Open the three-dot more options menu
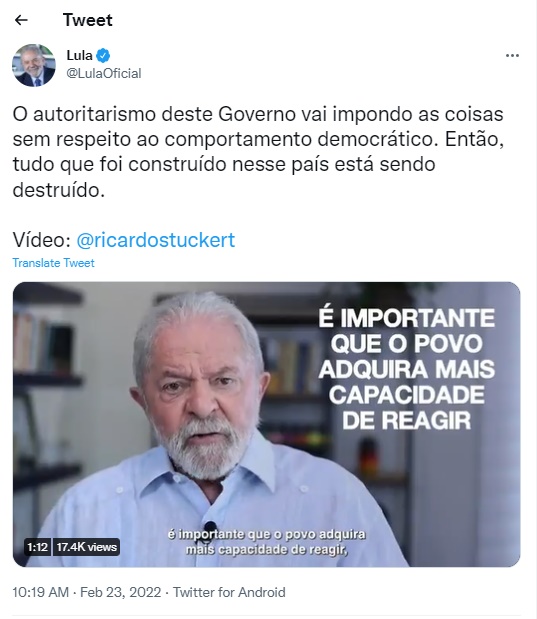 pos(512,56)
